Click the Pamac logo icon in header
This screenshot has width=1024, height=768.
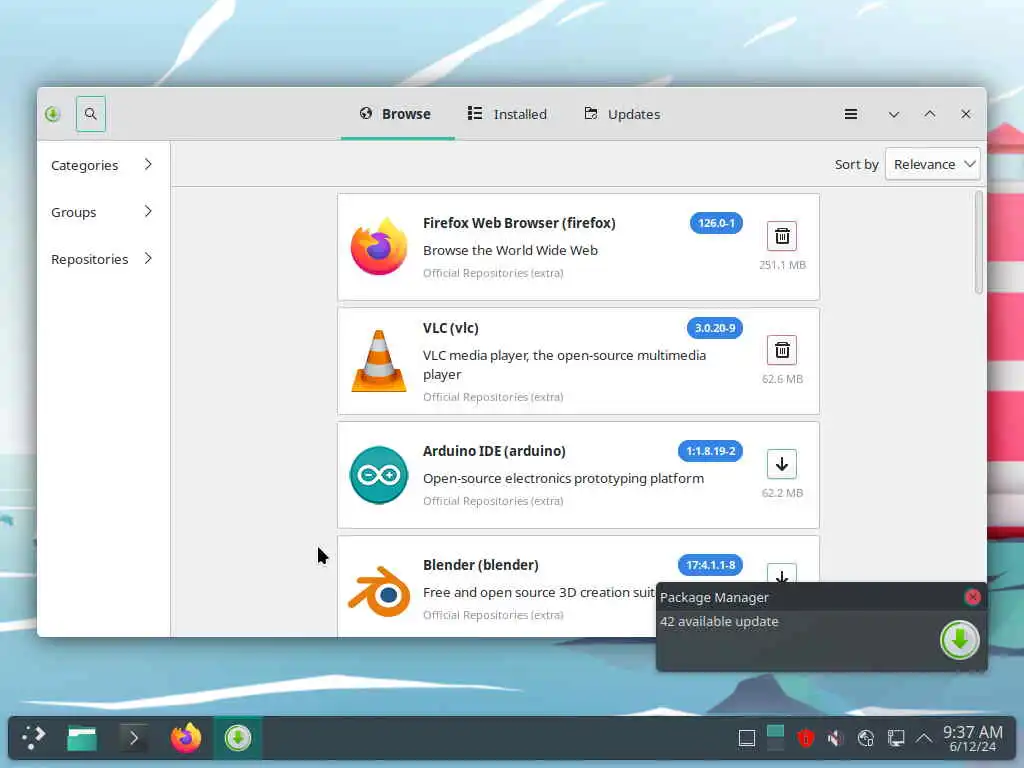tap(53, 114)
